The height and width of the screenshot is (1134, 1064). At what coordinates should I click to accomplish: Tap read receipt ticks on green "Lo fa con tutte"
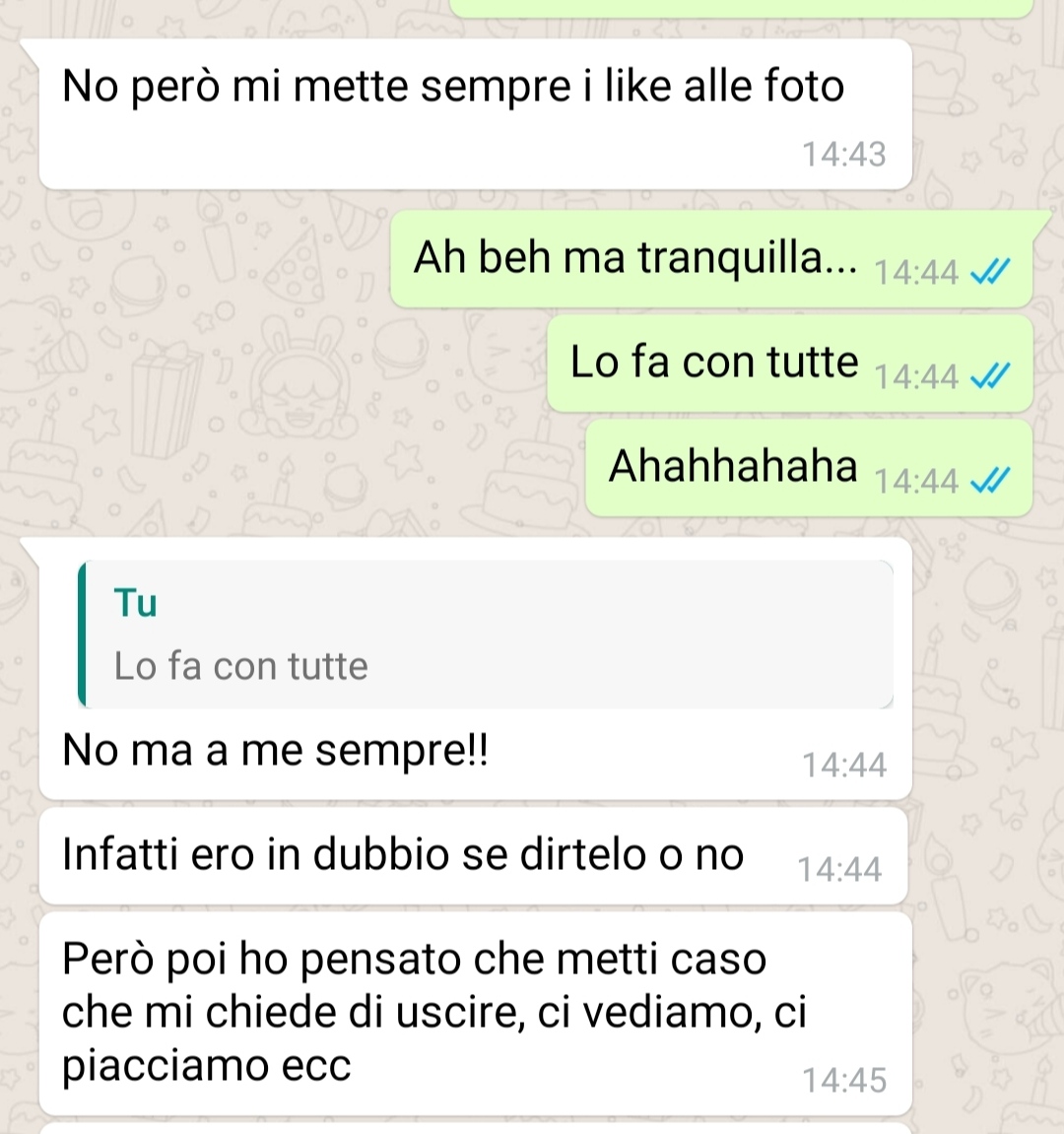[x=989, y=376]
